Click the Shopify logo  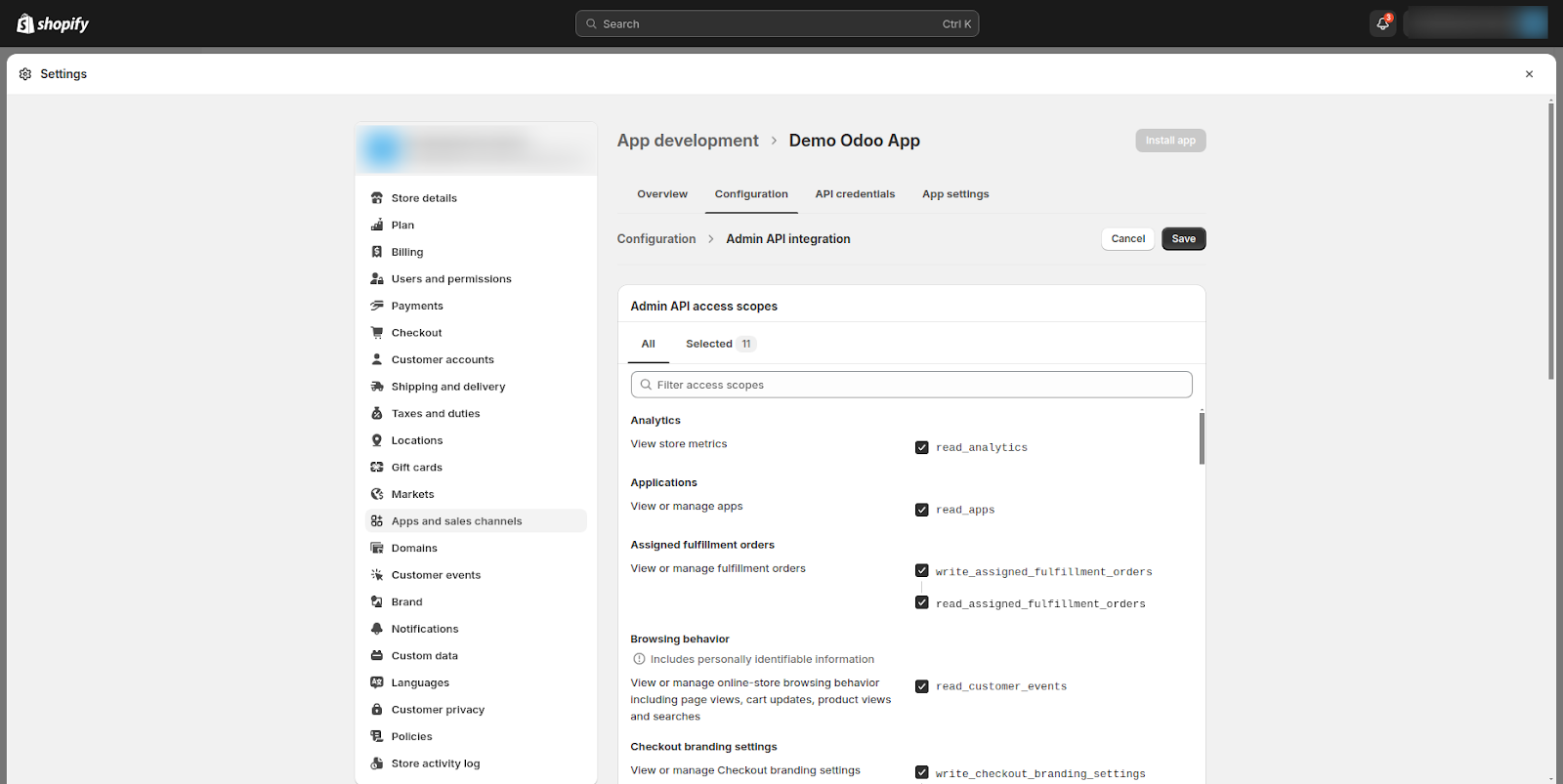[53, 23]
